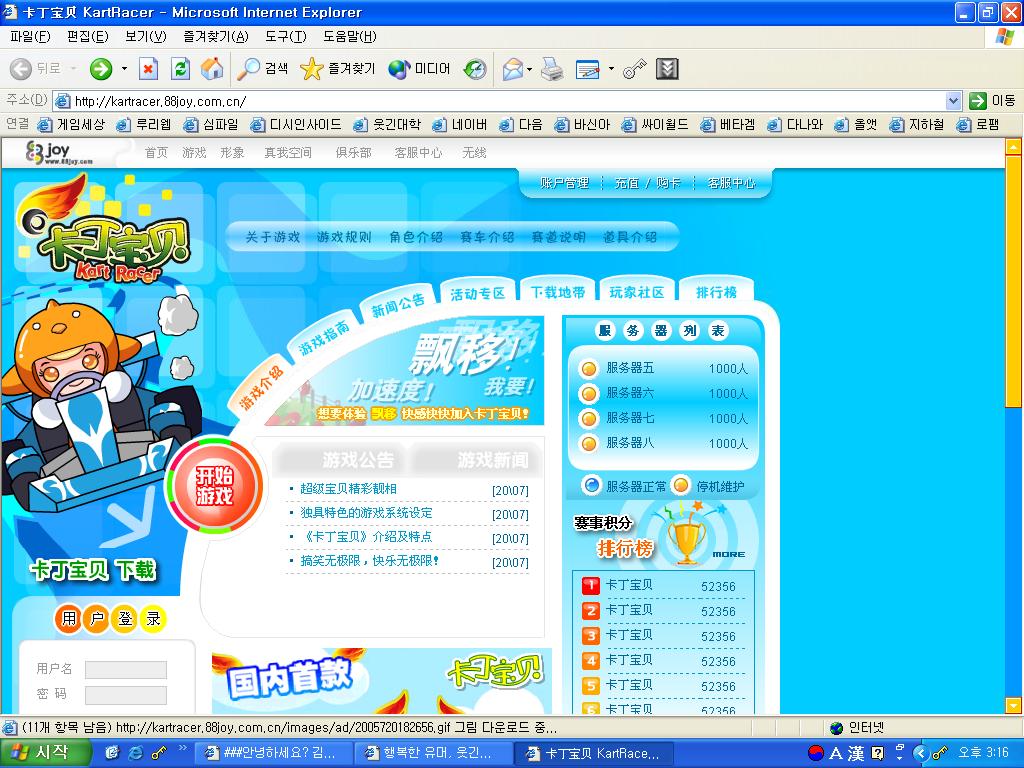The height and width of the screenshot is (768, 1024).
Task: Open the 도구(T) menu
Action: pos(285,37)
